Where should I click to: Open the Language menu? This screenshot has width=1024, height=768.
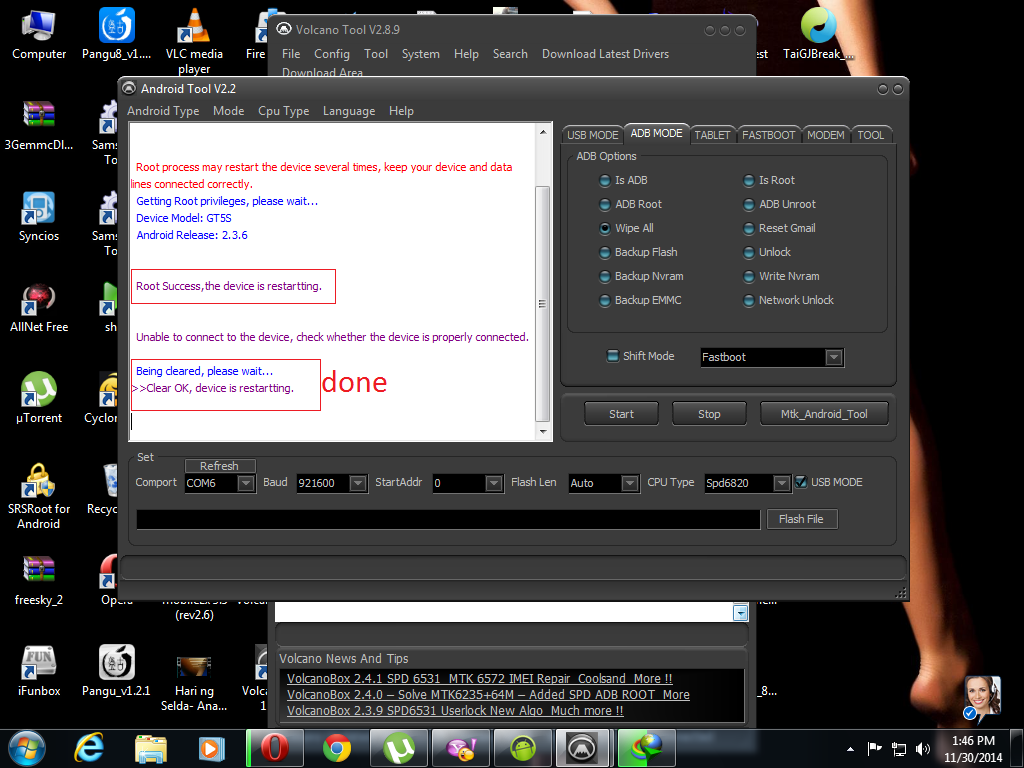click(349, 111)
